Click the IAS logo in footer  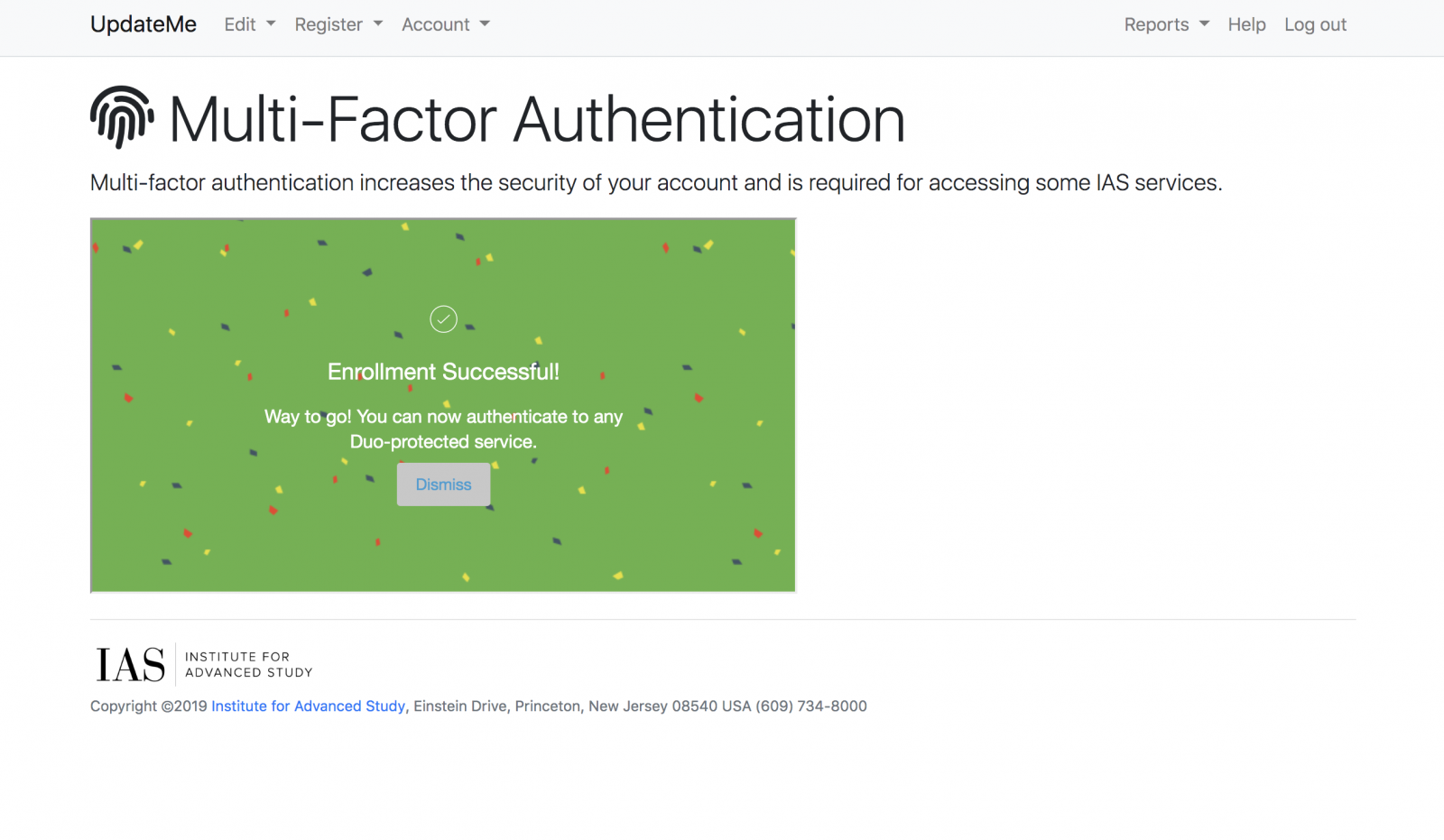click(131, 665)
